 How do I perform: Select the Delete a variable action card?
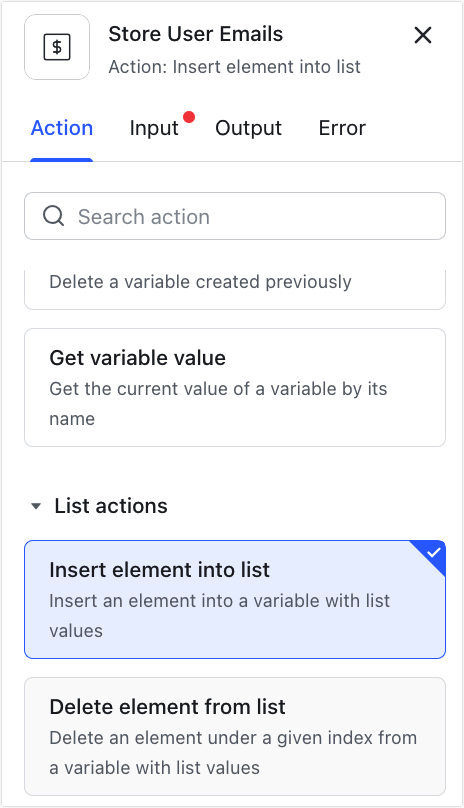point(235,289)
